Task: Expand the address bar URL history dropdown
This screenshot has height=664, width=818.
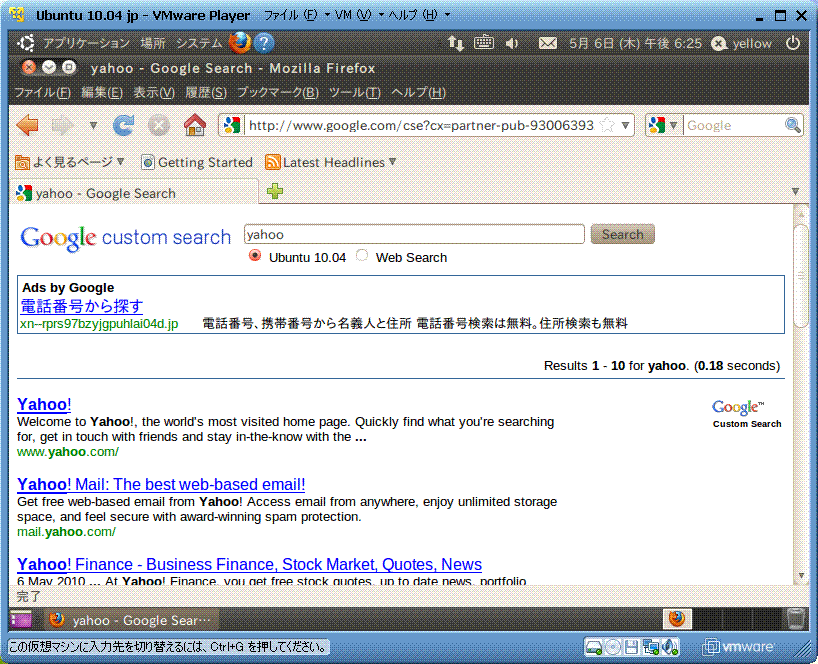Action: [x=625, y=125]
